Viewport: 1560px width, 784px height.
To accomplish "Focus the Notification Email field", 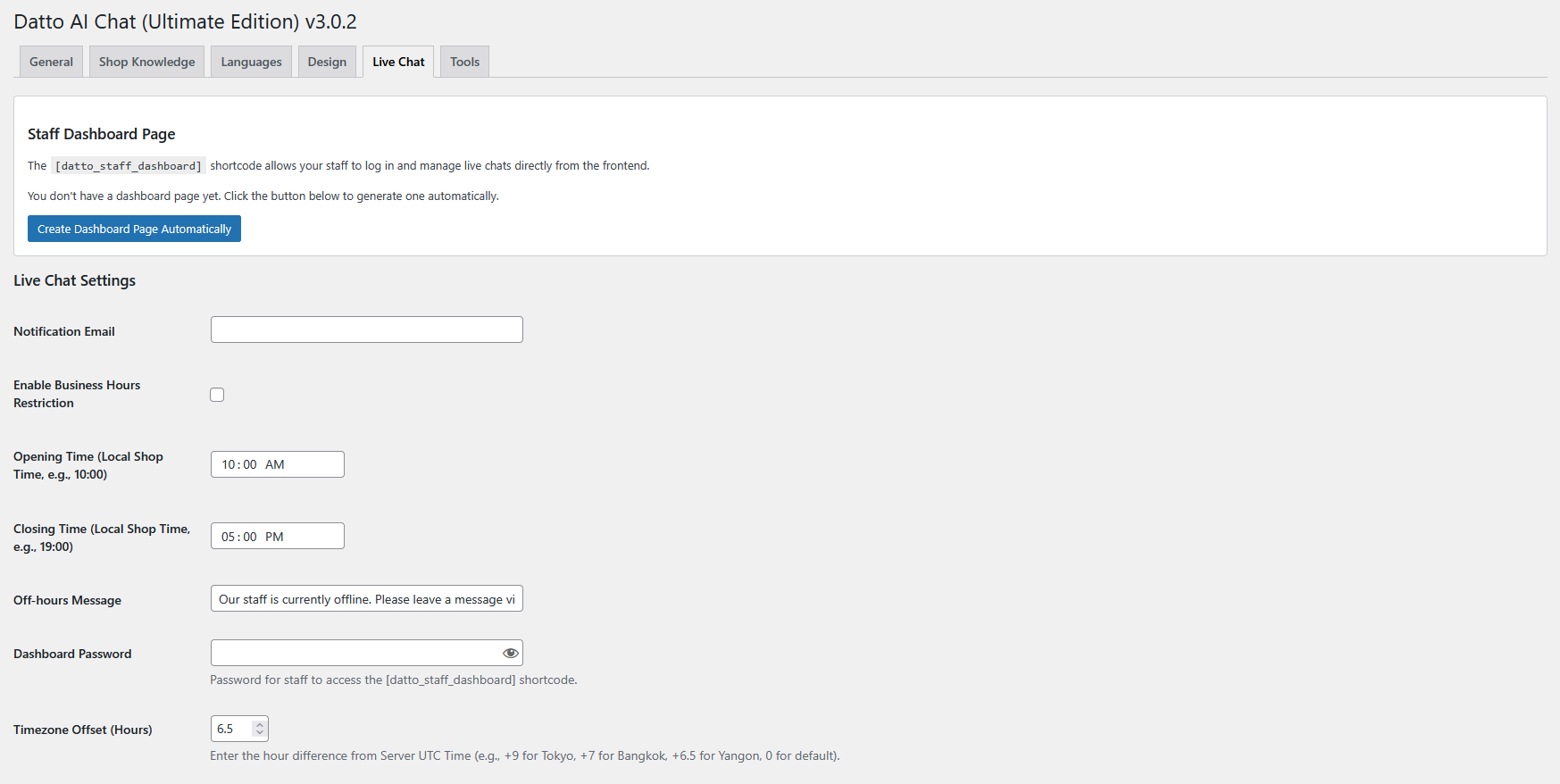I will point(366,329).
